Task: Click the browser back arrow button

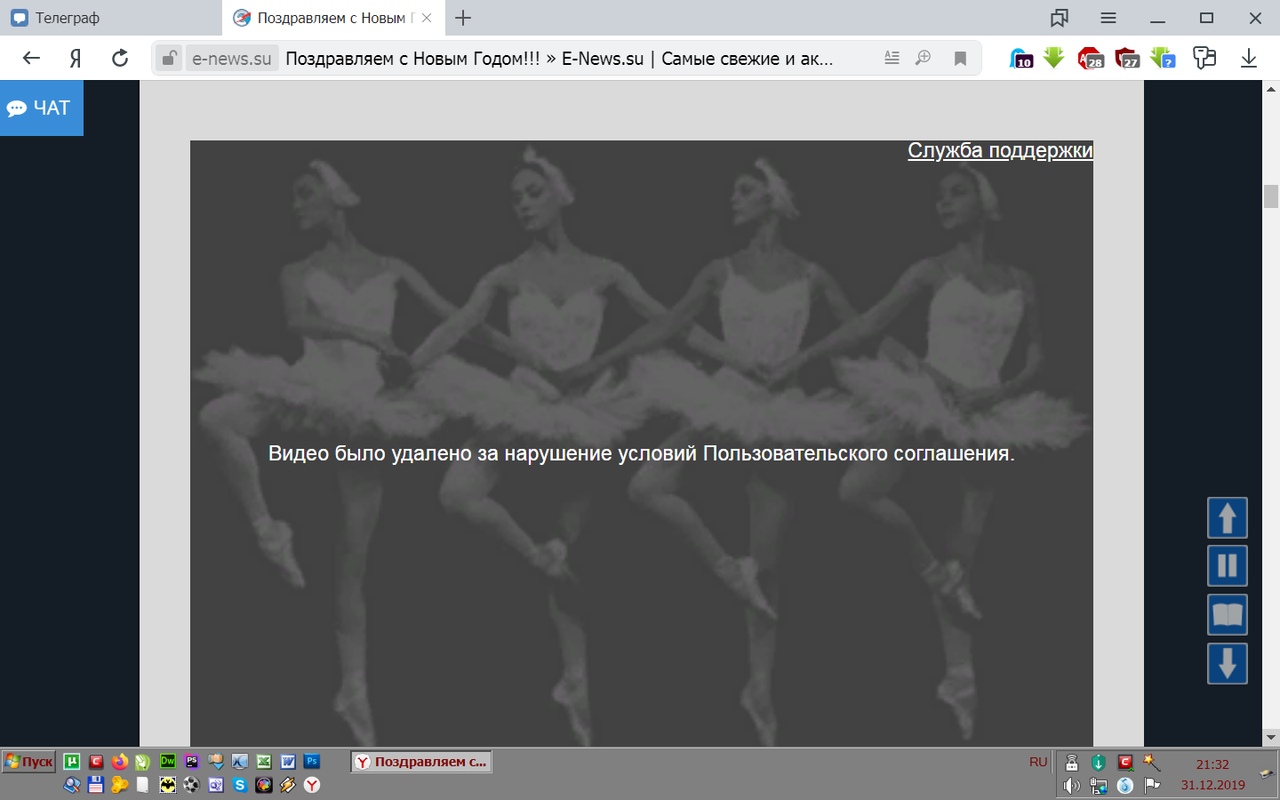Action: pyautogui.click(x=31, y=58)
